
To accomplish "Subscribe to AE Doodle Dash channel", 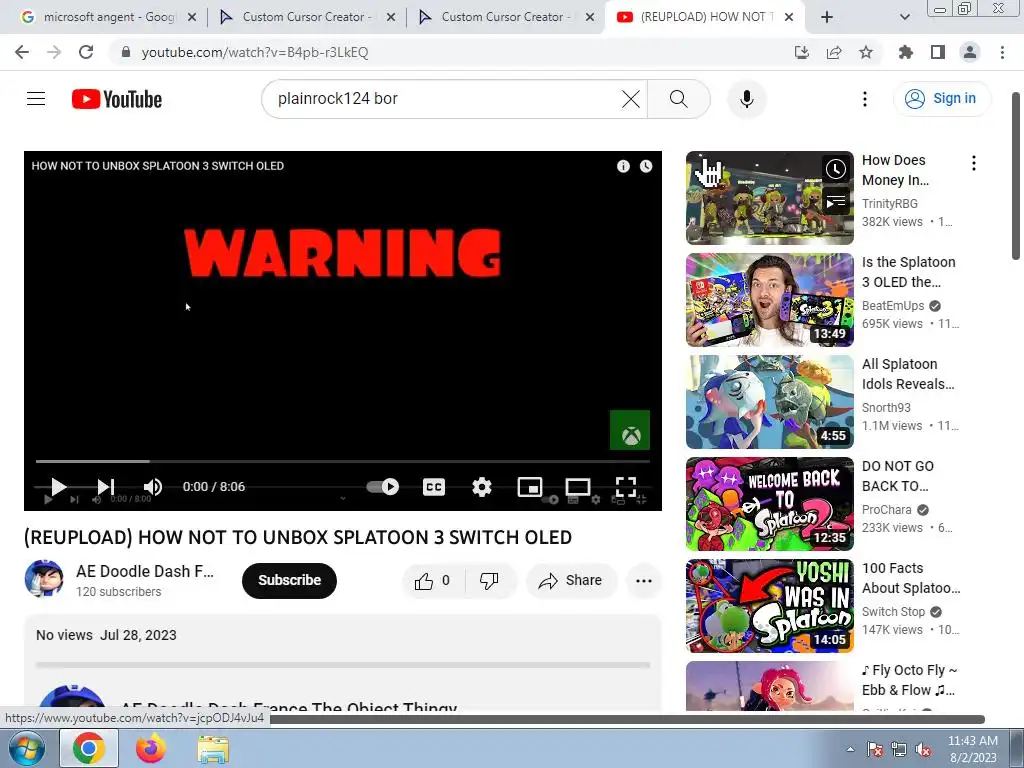I will tap(289, 581).
